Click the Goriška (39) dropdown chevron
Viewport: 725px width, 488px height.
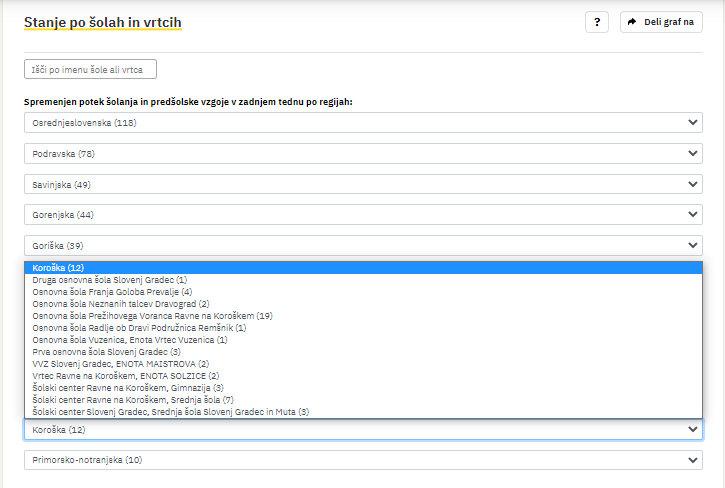694,246
